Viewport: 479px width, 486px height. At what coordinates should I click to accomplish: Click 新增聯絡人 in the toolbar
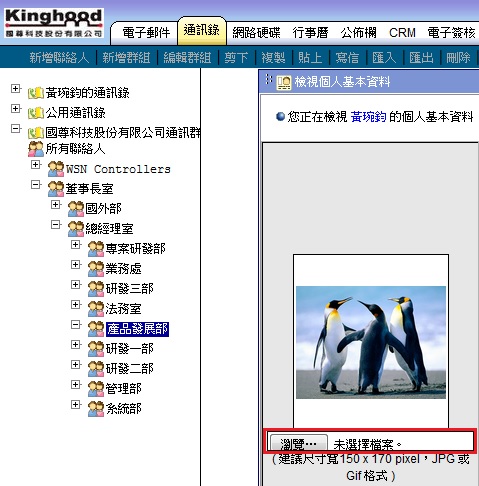pos(59,58)
